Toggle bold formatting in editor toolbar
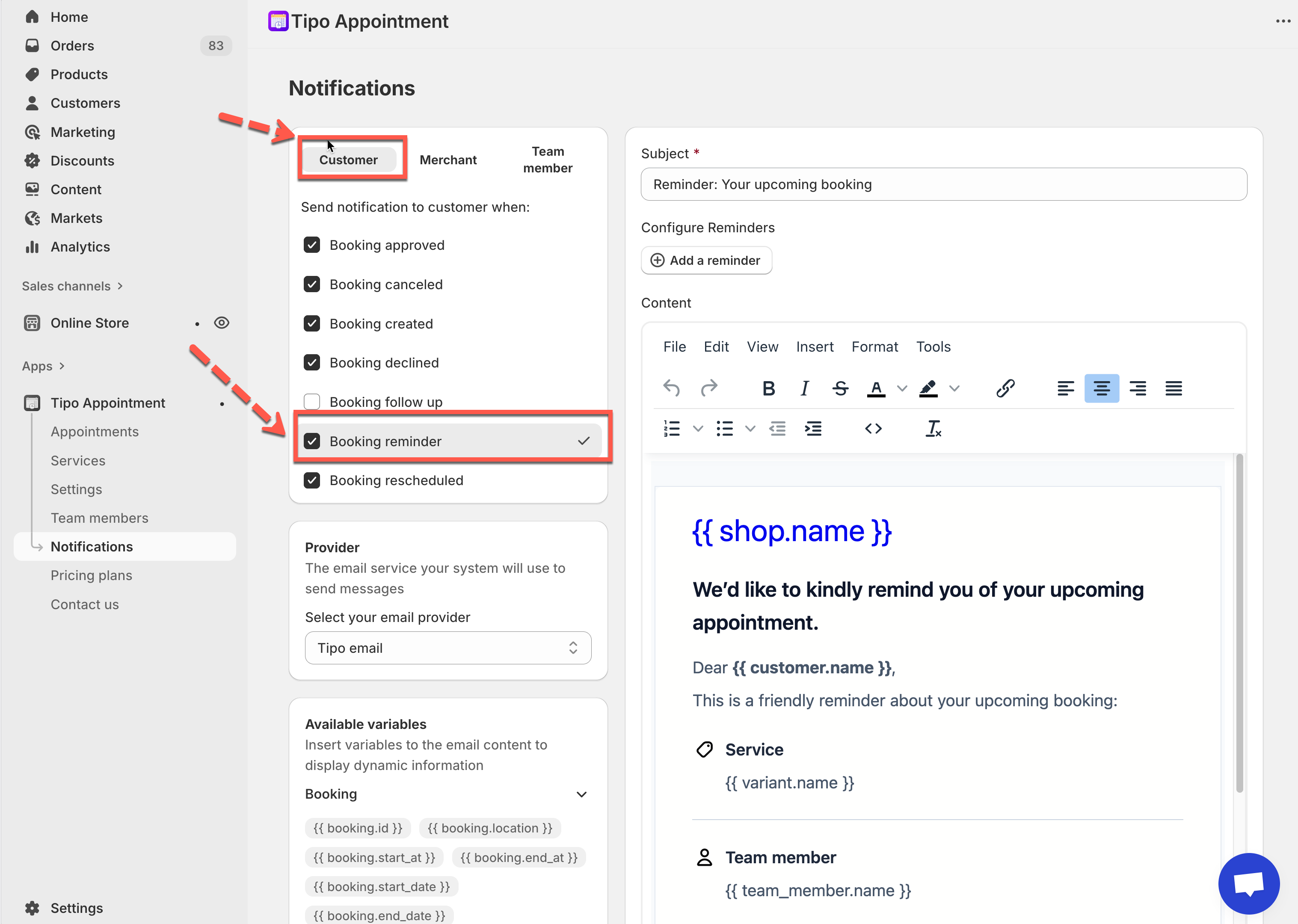This screenshot has height=924, width=1298. point(768,388)
